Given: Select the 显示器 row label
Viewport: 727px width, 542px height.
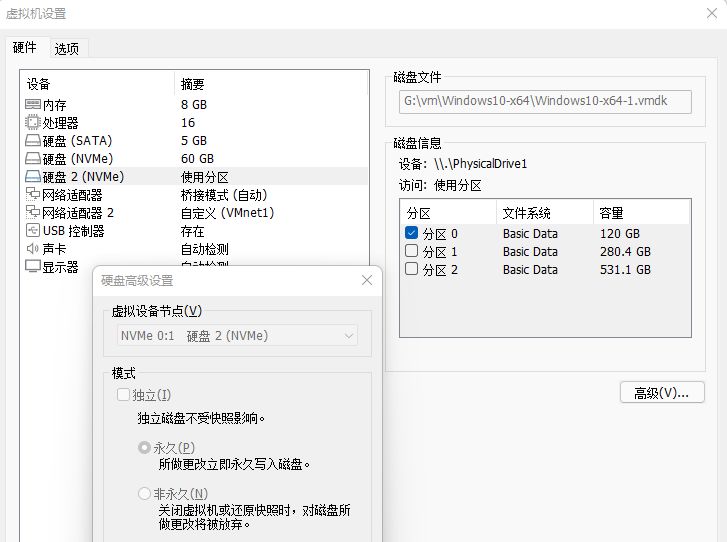Looking at the screenshot, I should [x=60, y=267].
